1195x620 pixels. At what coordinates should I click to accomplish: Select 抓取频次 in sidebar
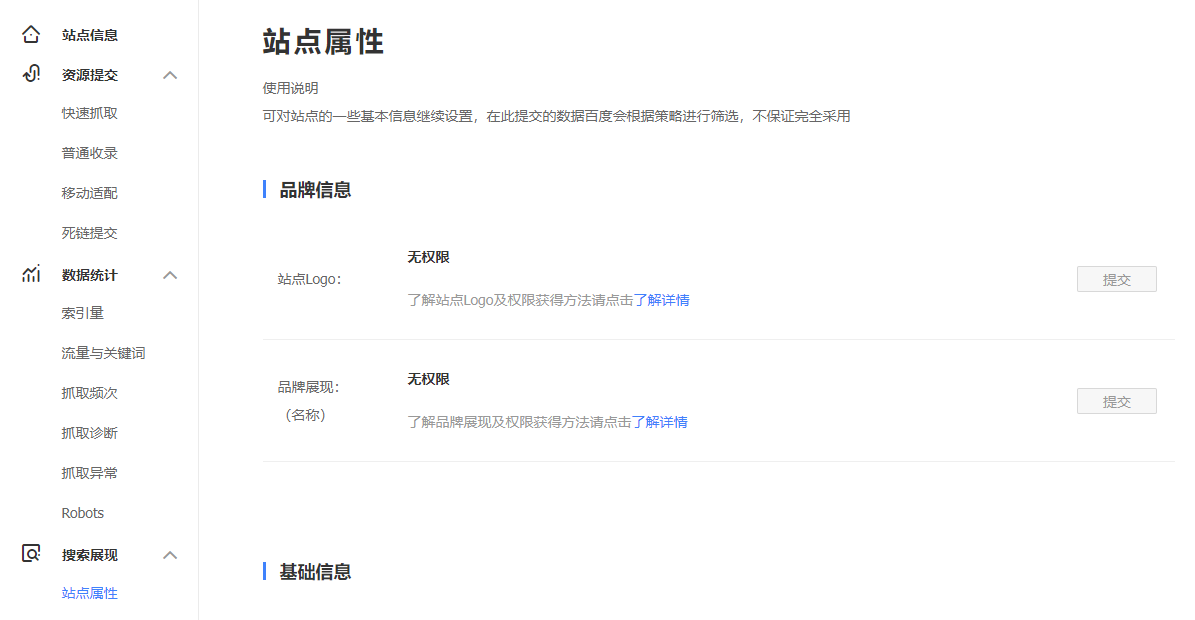pos(90,393)
